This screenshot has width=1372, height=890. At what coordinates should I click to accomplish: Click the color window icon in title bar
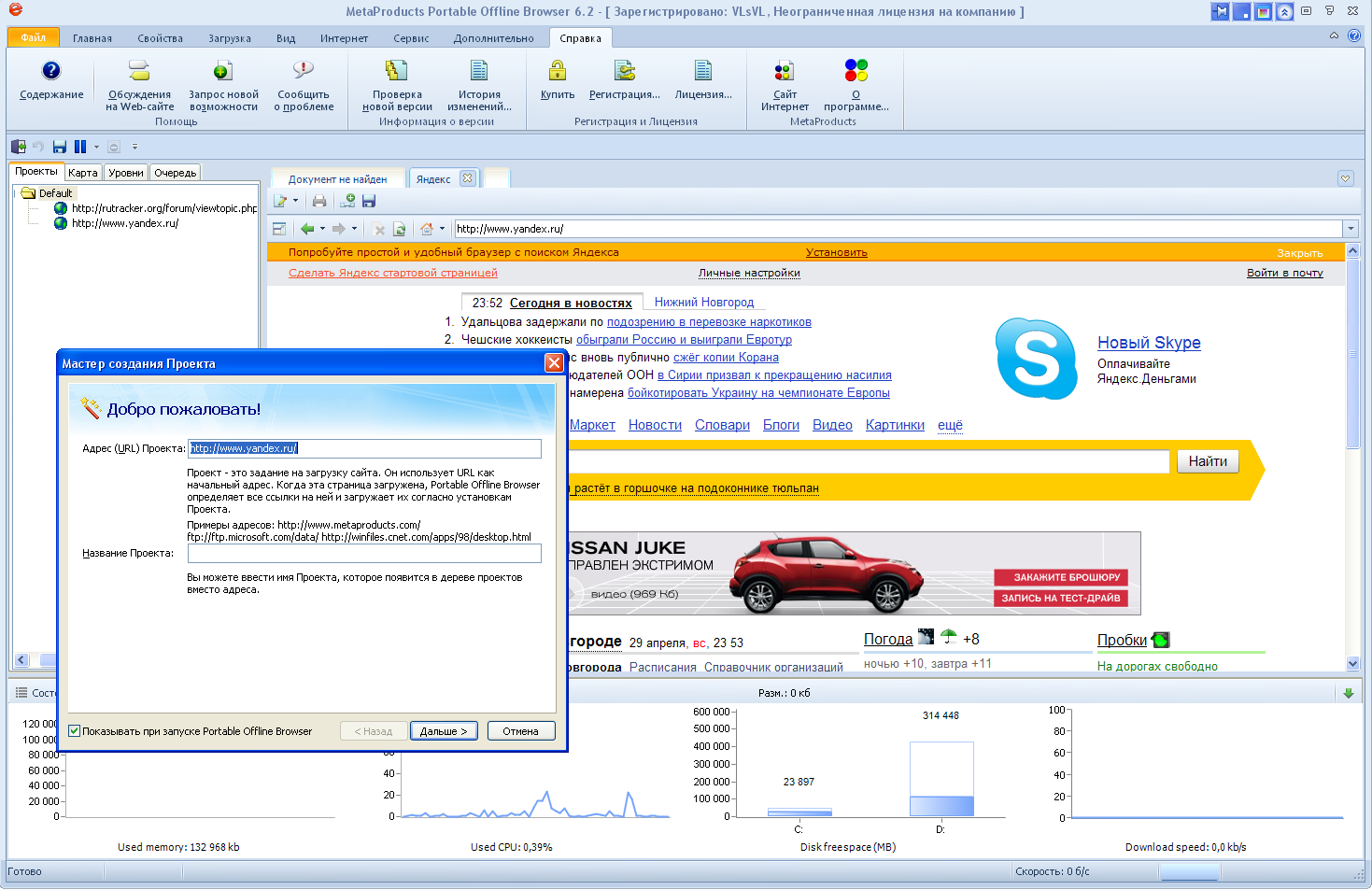1263,11
